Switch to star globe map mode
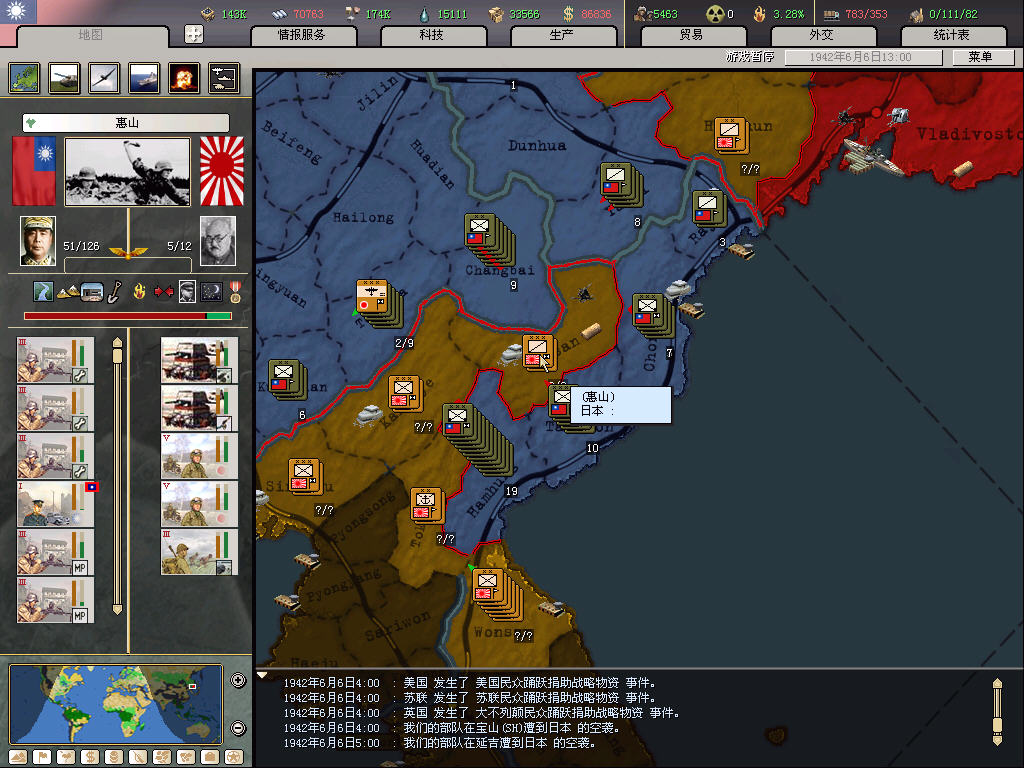Viewport: 1024px width, 768px height. (234, 758)
